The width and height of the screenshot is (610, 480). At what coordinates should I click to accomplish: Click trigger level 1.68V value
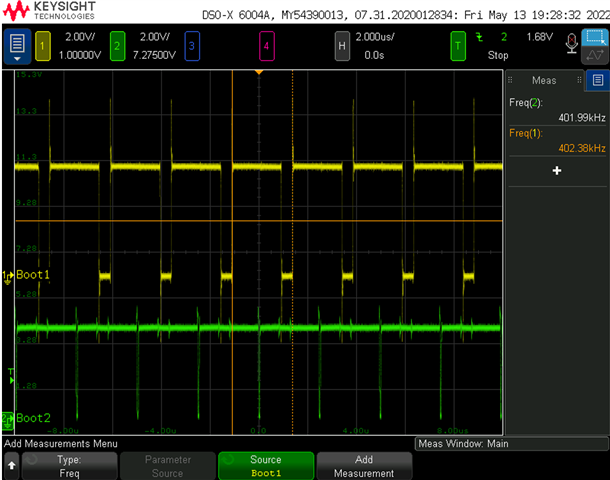pyautogui.click(x=540, y=37)
